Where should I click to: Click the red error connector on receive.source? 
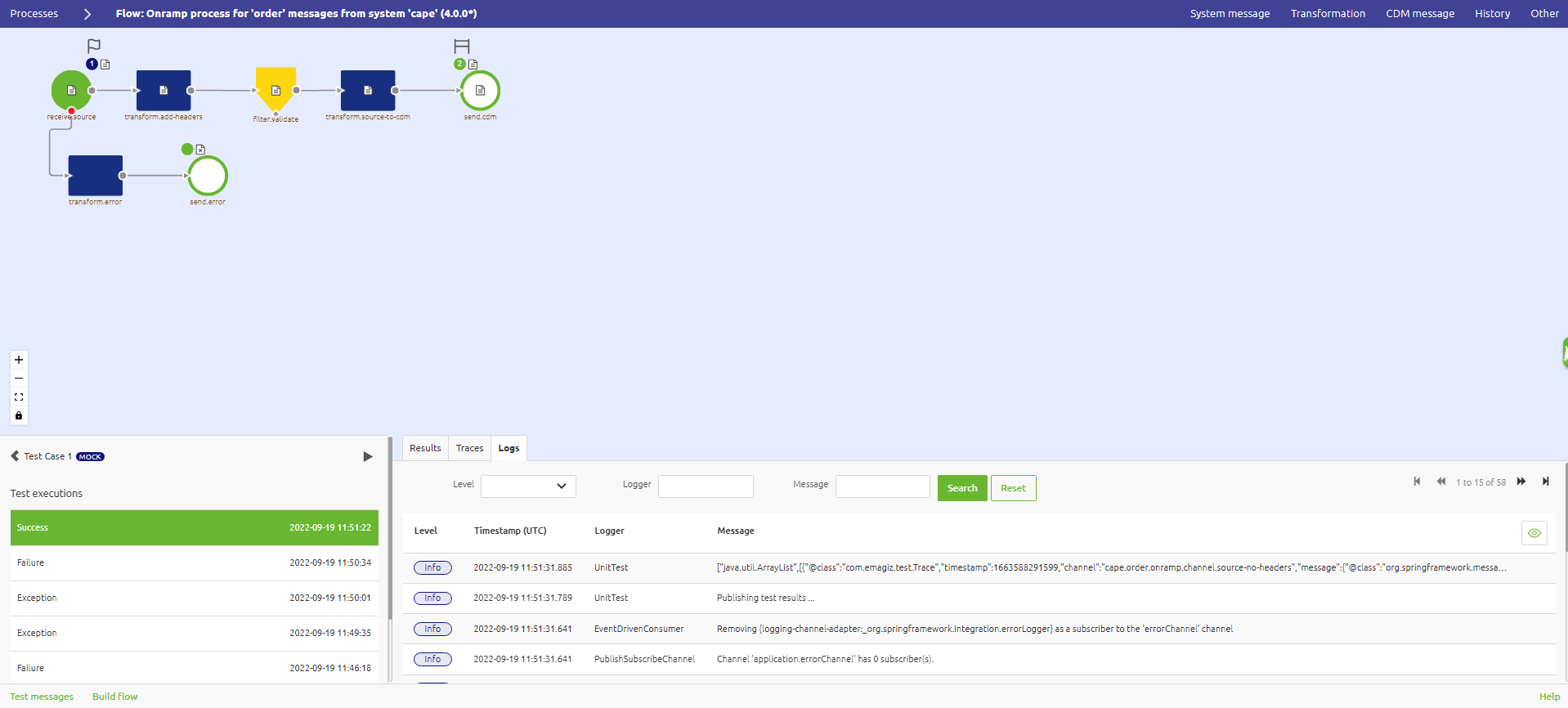tap(72, 110)
